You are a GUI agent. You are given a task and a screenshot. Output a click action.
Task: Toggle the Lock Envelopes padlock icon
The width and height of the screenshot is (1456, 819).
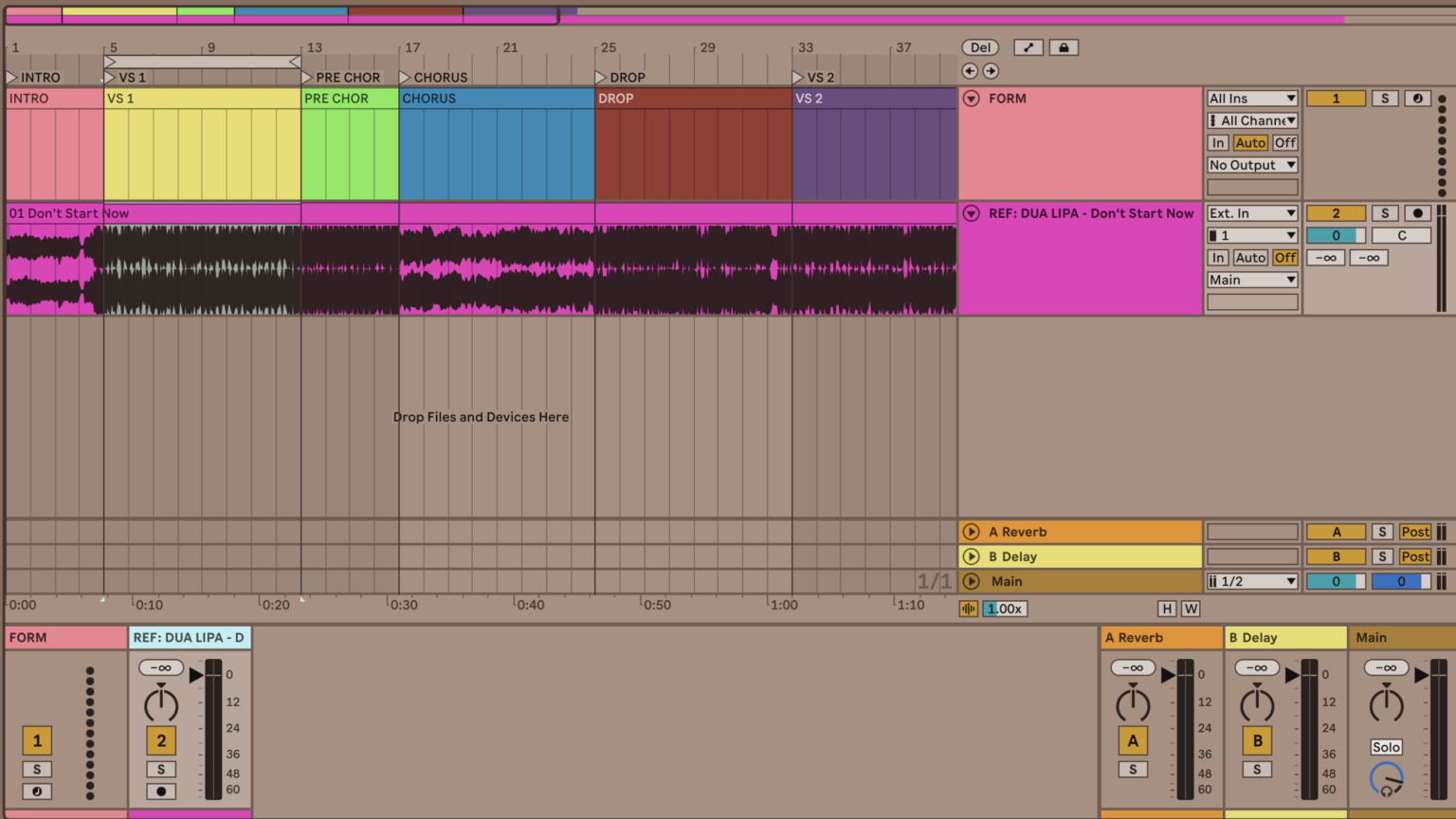pyautogui.click(x=1064, y=47)
